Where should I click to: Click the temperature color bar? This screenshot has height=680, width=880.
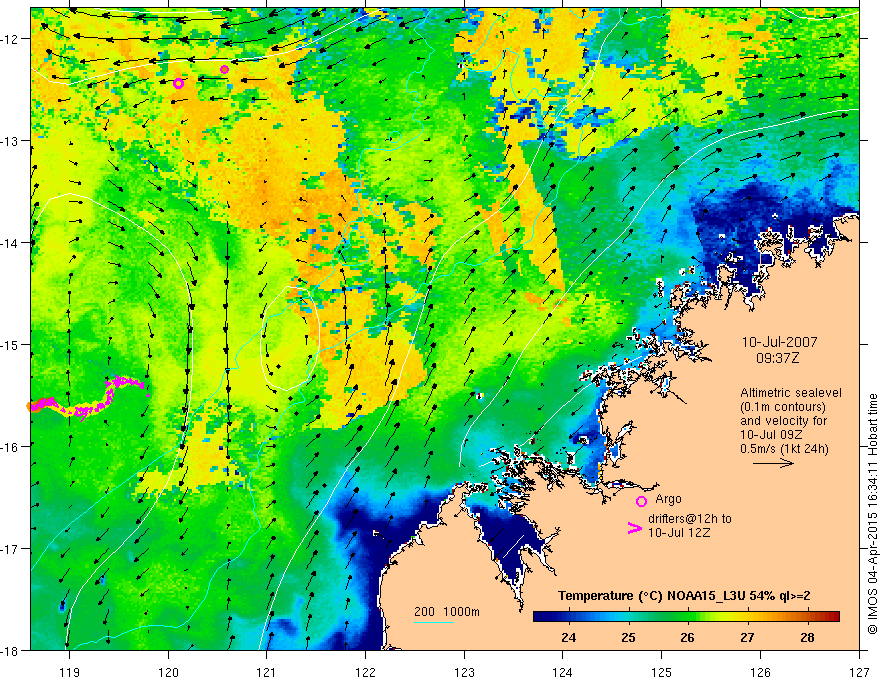686,616
